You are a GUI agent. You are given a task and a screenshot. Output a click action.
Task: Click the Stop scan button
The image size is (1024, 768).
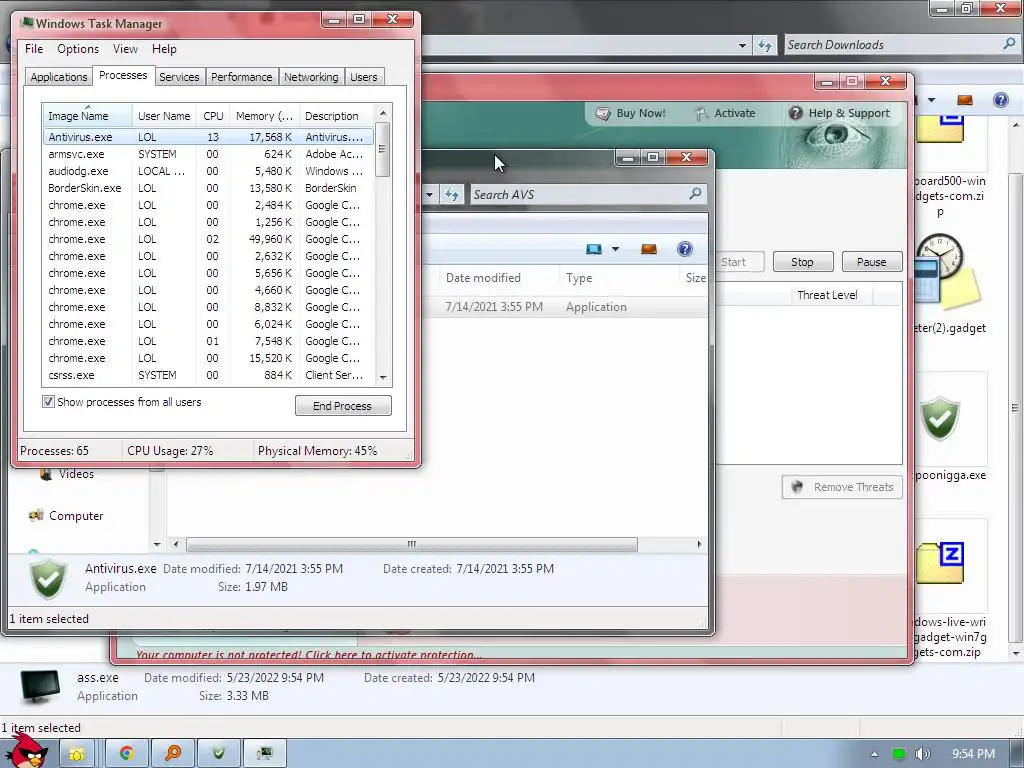coord(803,262)
